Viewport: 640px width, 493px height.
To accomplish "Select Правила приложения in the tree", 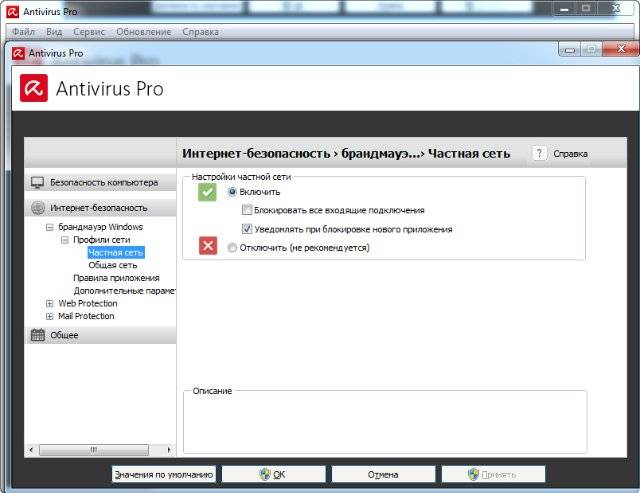I will [x=116, y=278].
